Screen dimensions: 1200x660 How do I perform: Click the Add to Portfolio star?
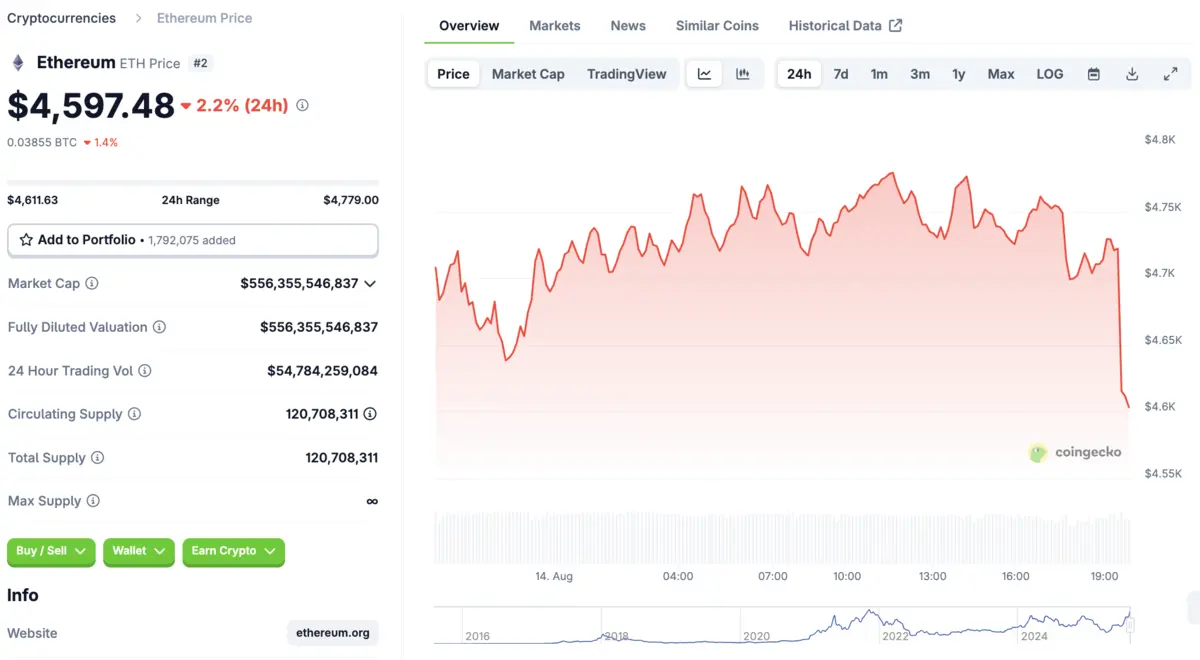[26, 240]
